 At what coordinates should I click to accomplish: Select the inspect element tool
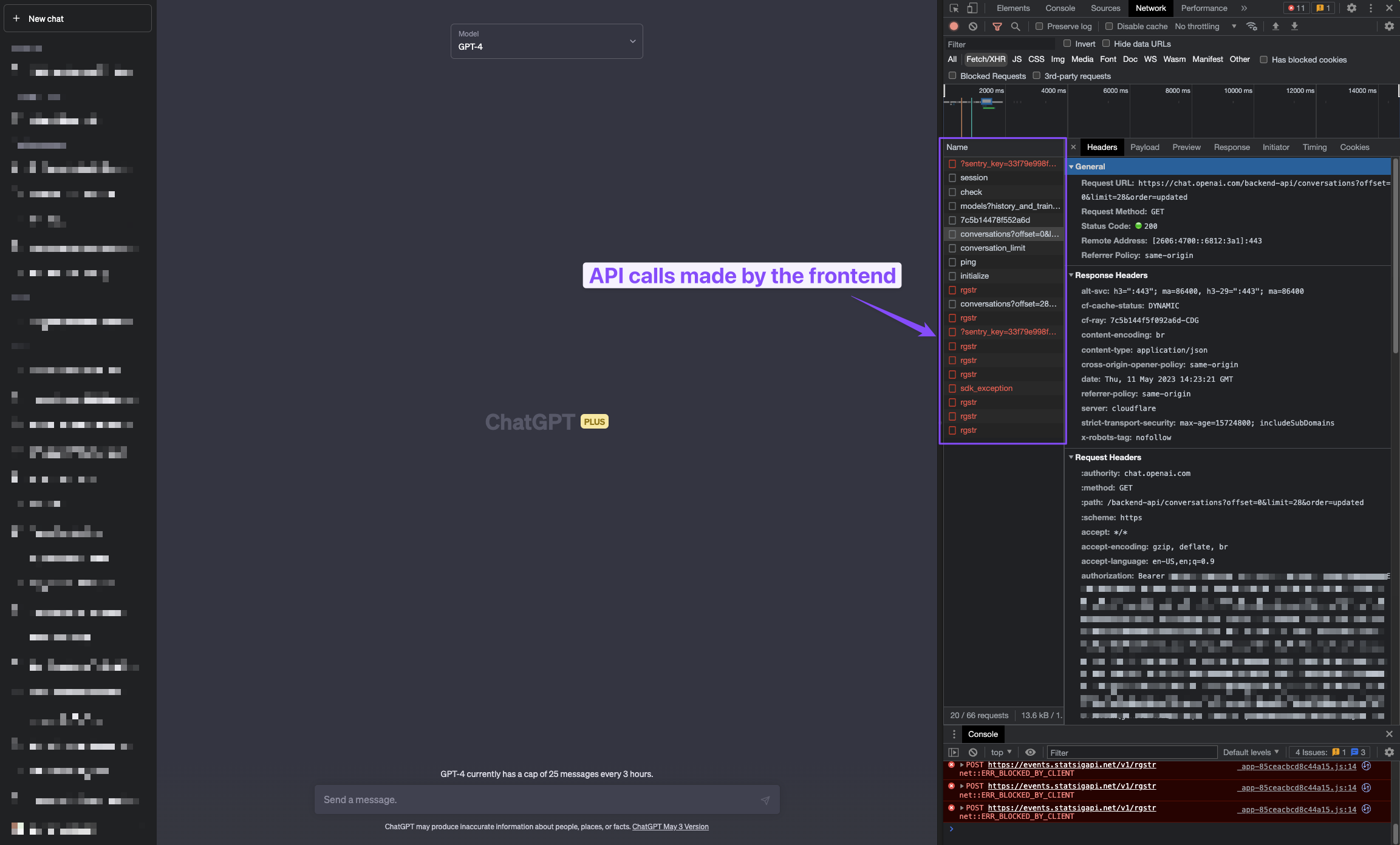[x=954, y=8]
